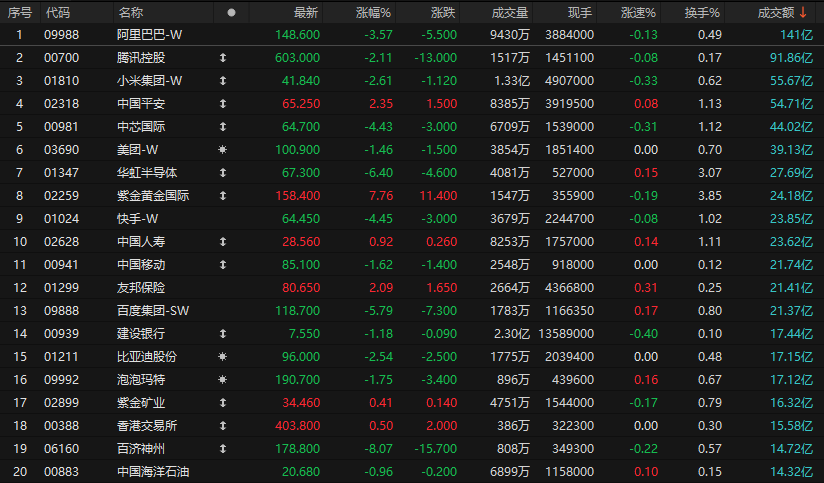Click the sun marker icon beside 美团-W
Image resolution: width=824 pixels, height=483 pixels.
pyautogui.click(x=223, y=150)
